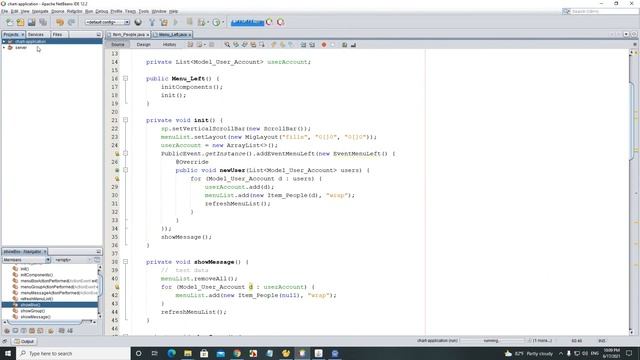Open the Output window button
The width and height of the screenshot is (640, 360).
[x=24, y=341]
